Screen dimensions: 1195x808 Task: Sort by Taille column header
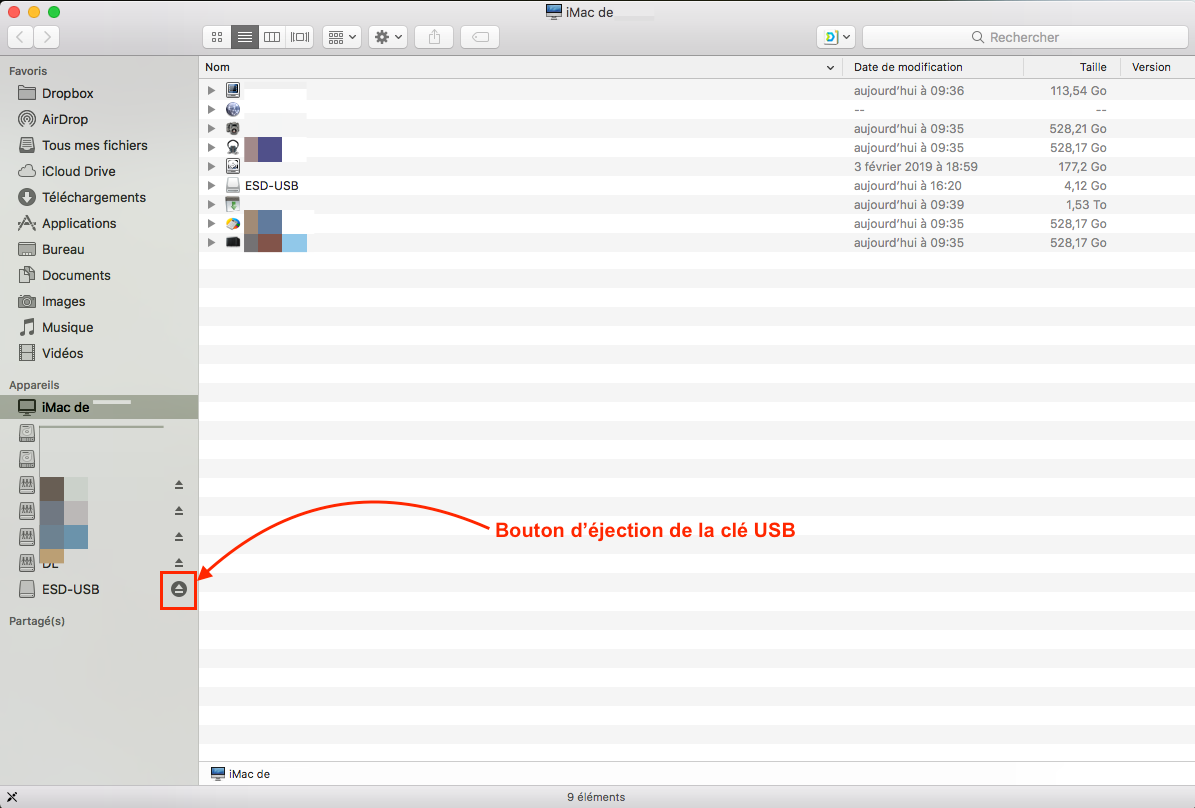(1092, 67)
